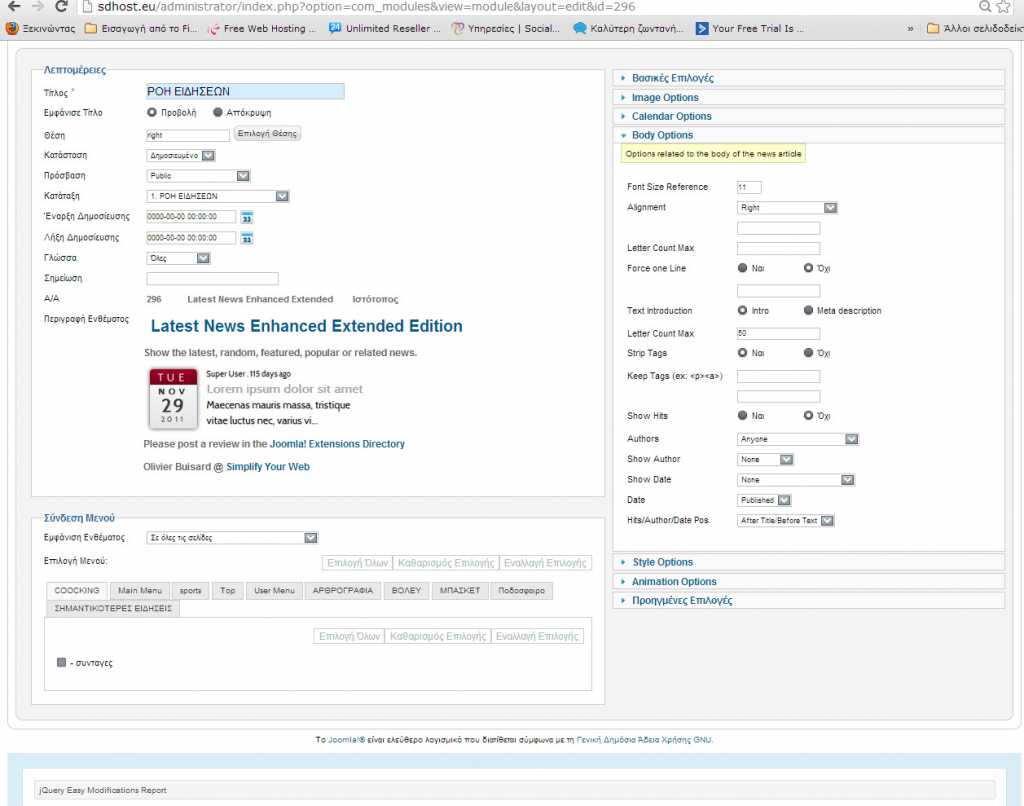Click the Your Free Trial bookmark icon
Image resolution: width=1024 pixels, height=806 pixels.
tap(703, 29)
